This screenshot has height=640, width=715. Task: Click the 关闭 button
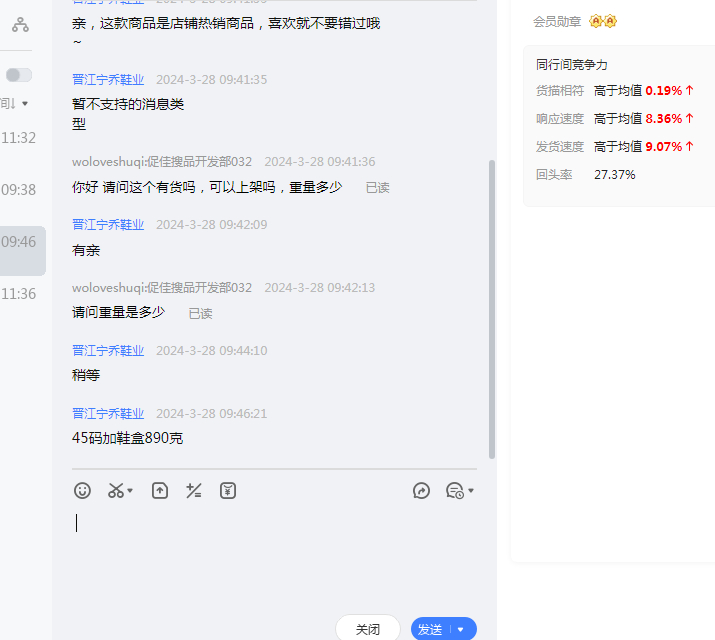pos(367,629)
